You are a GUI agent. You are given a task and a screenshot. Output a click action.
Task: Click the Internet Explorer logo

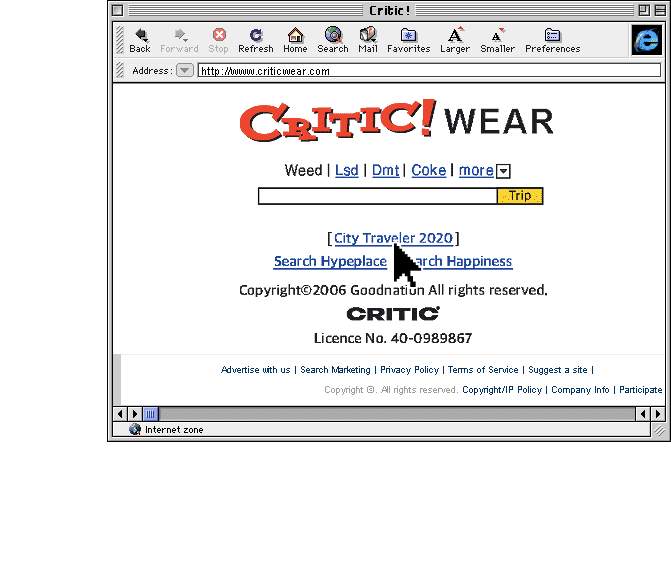(x=646, y=40)
